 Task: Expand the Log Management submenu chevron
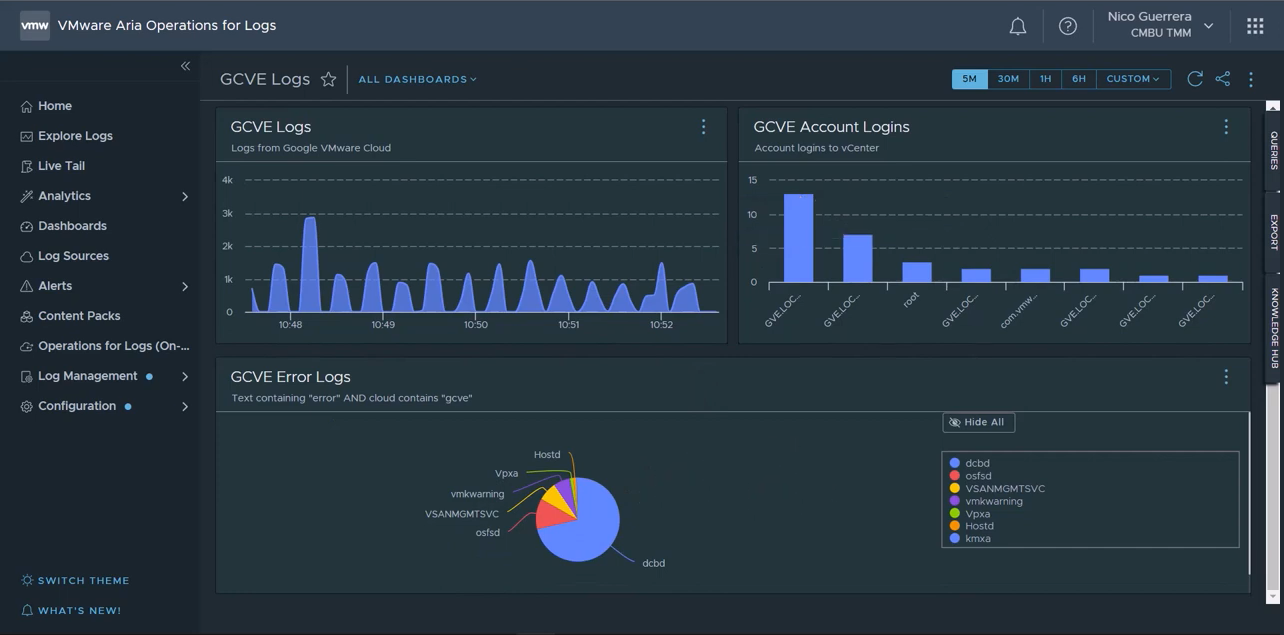pyautogui.click(x=185, y=377)
